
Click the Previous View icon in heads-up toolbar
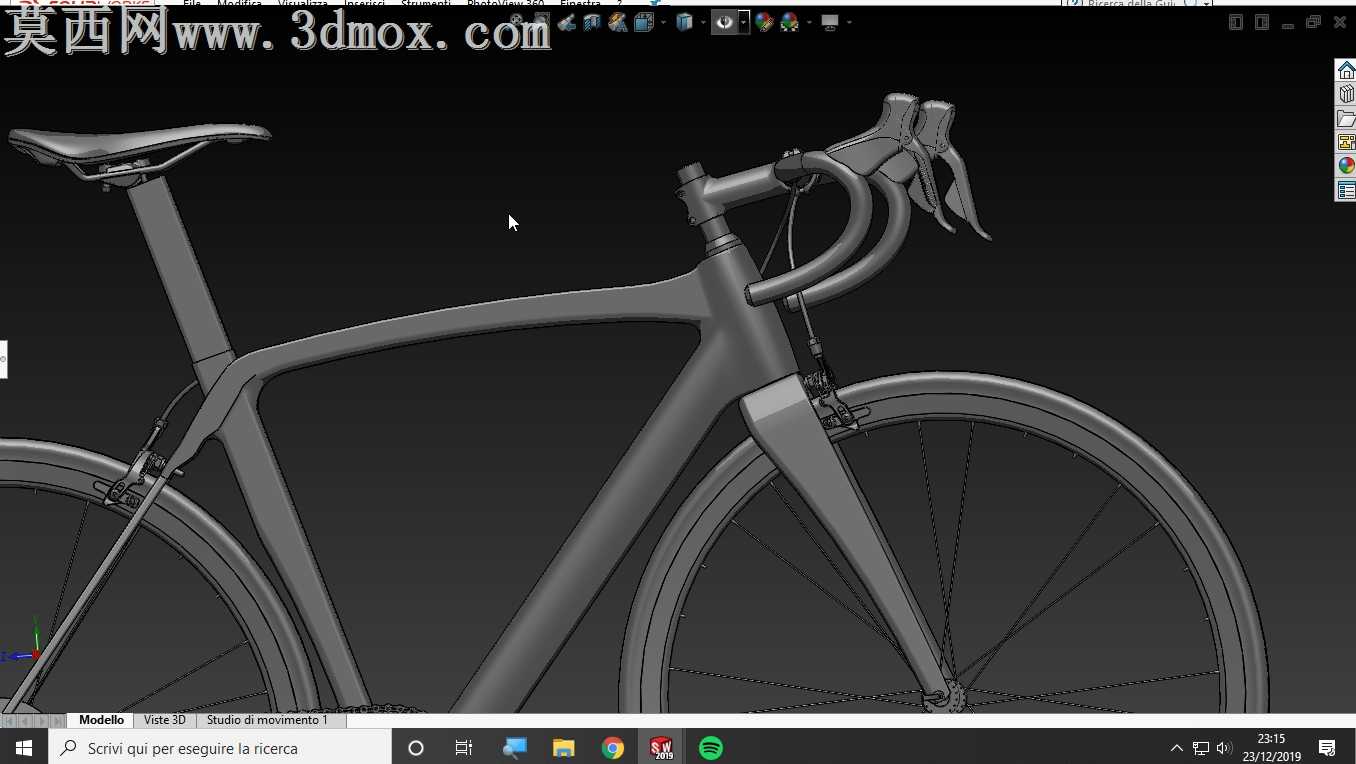point(567,22)
